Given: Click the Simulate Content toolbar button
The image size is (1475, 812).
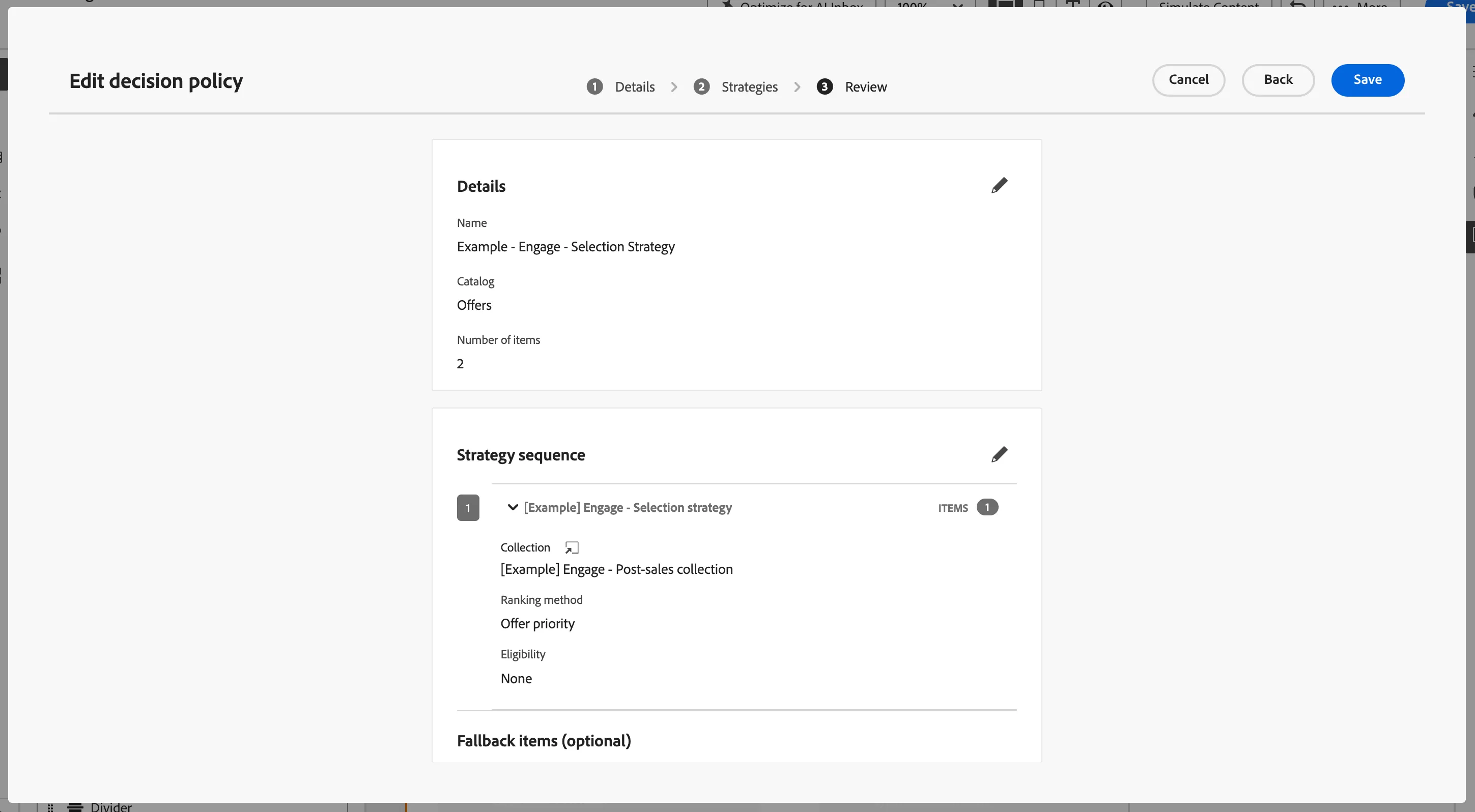Looking at the screenshot, I should pos(1209,4).
